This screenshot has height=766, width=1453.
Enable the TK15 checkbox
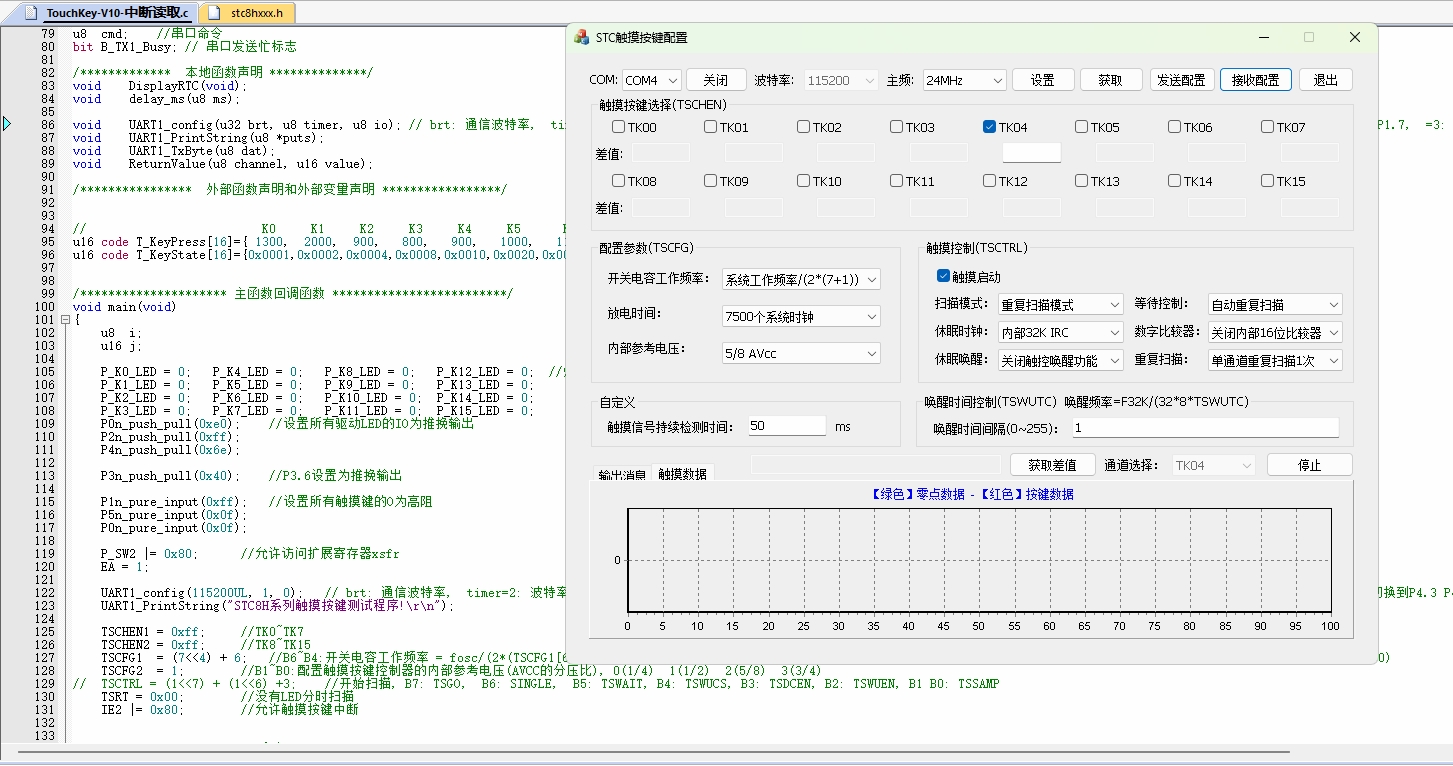1267,181
